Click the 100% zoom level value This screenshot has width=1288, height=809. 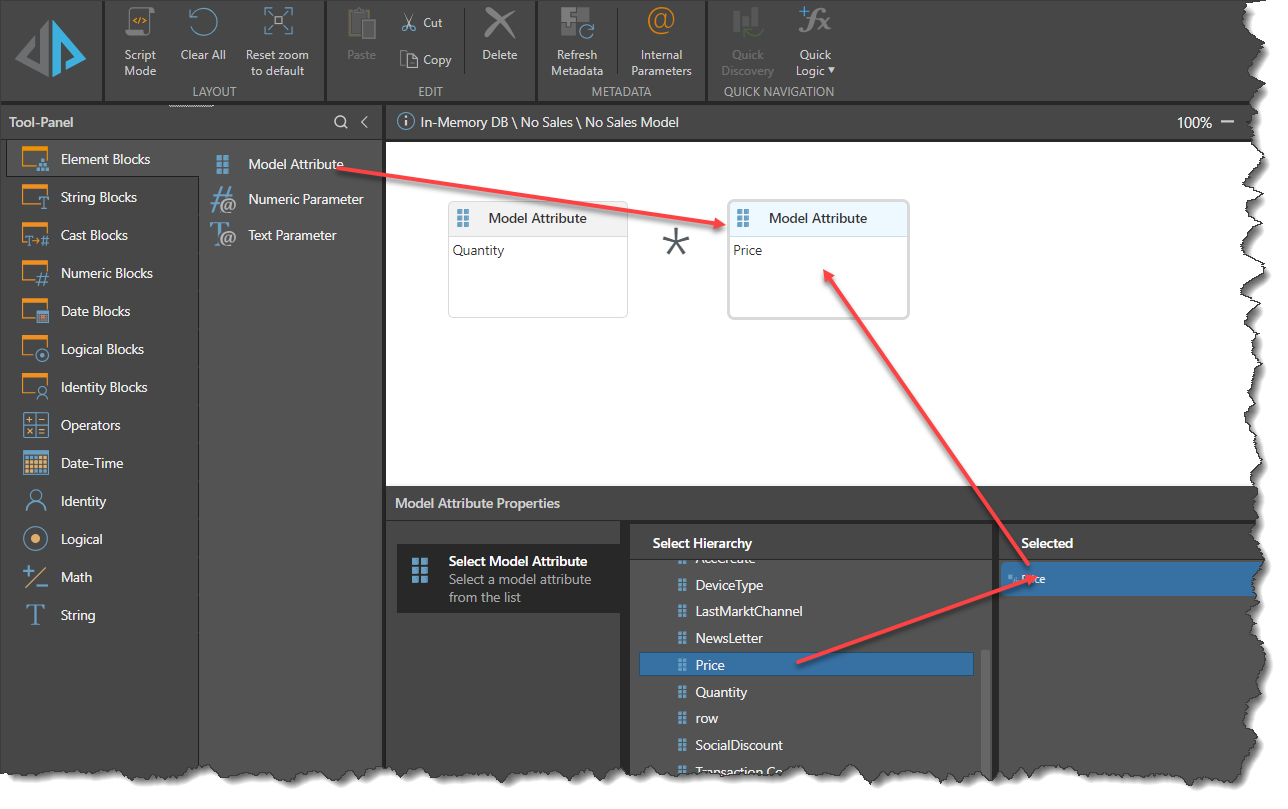[x=1194, y=122]
